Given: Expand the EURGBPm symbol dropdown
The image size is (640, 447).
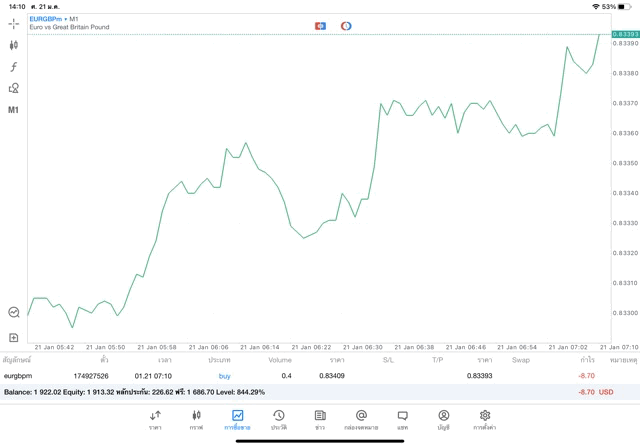Looking at the screenshot, I should [x=48, y=18].
